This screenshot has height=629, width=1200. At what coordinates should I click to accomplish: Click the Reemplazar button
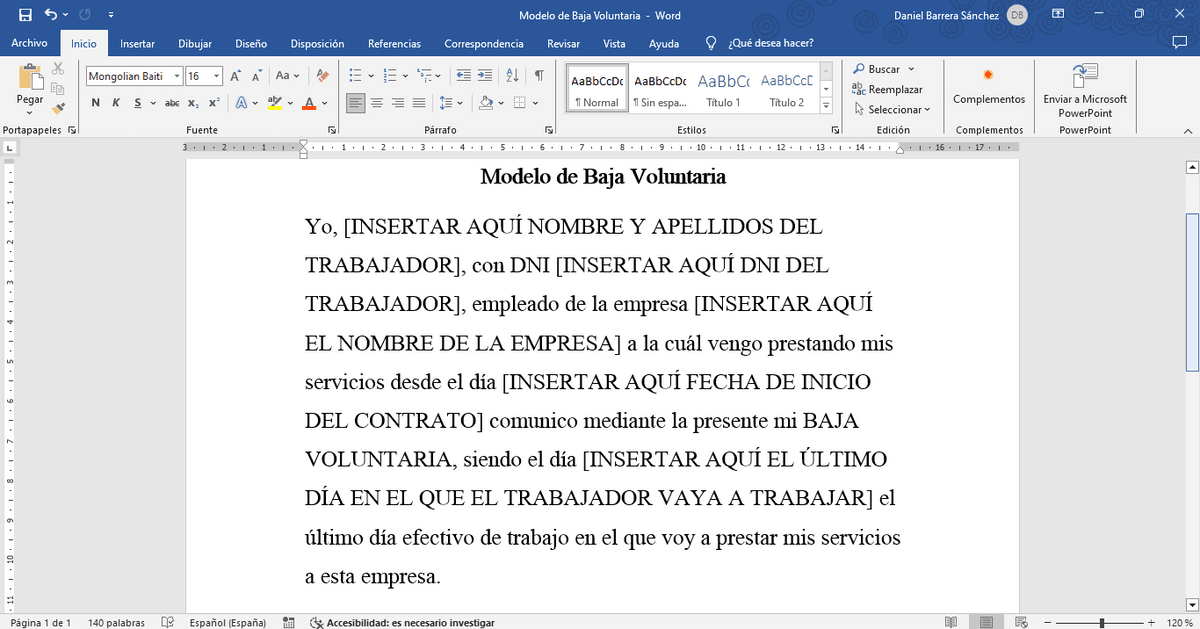pos(887,89)
